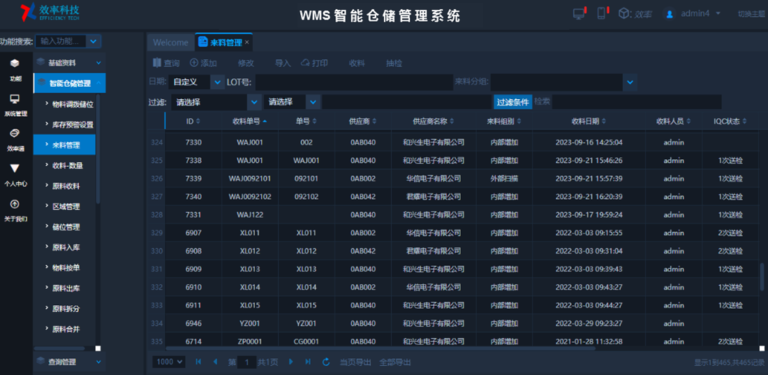The height and width of the screenshot is (375, 768).
Task: Close the 来料管理 tab
Action: pos(247,43)
